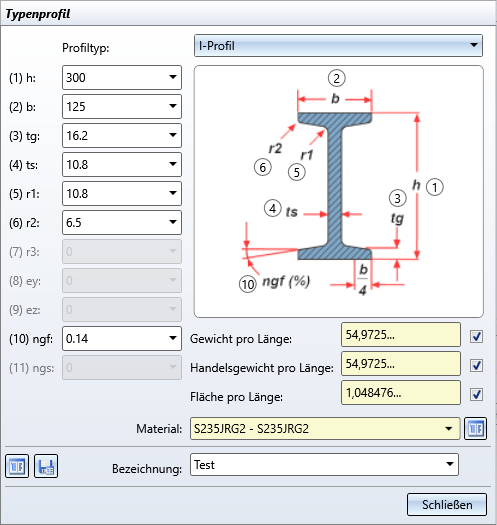Click the catalog load icon beside Bezeichnung
Image resolution: width=497 pixels, height=525 pixels.
tap(17, 466)
